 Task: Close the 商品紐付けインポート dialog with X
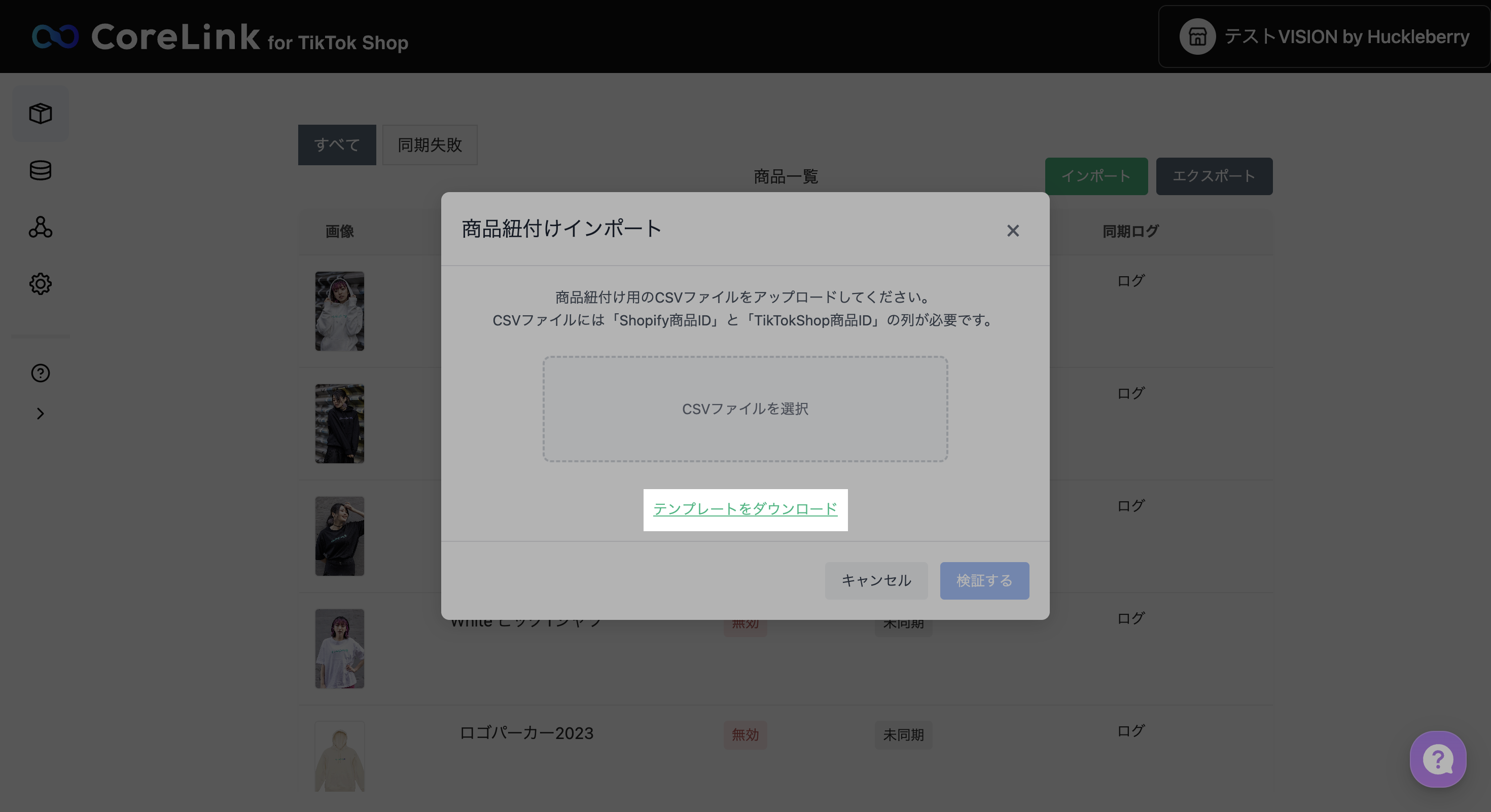[1012, 231]
